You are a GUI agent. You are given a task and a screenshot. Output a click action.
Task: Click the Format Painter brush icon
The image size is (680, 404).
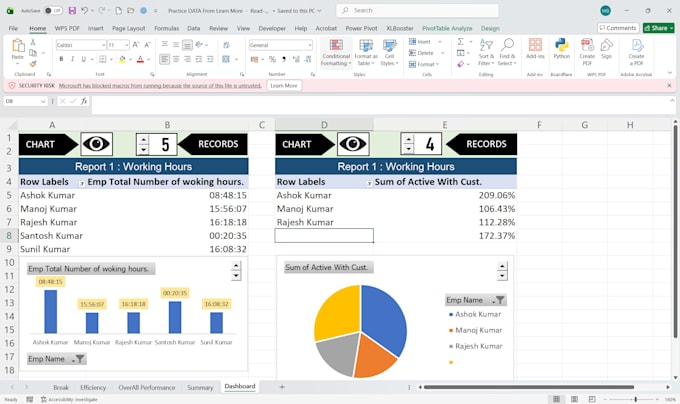tap(33, 64)
